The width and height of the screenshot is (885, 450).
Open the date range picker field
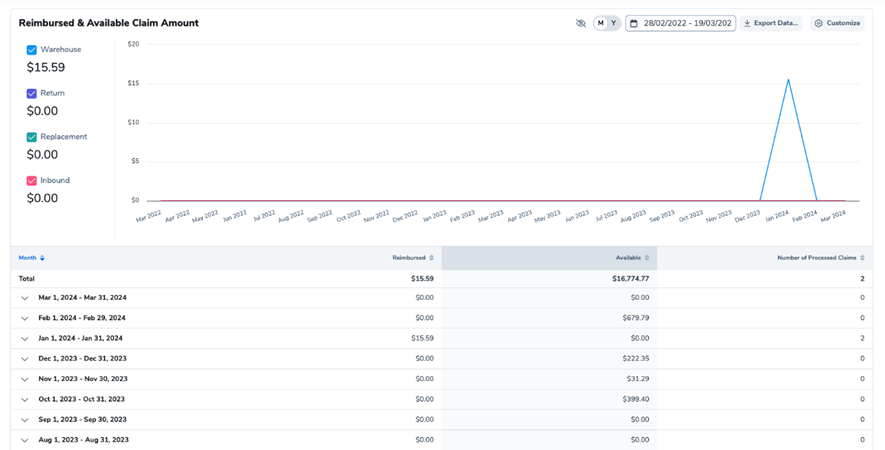(681, 23)
